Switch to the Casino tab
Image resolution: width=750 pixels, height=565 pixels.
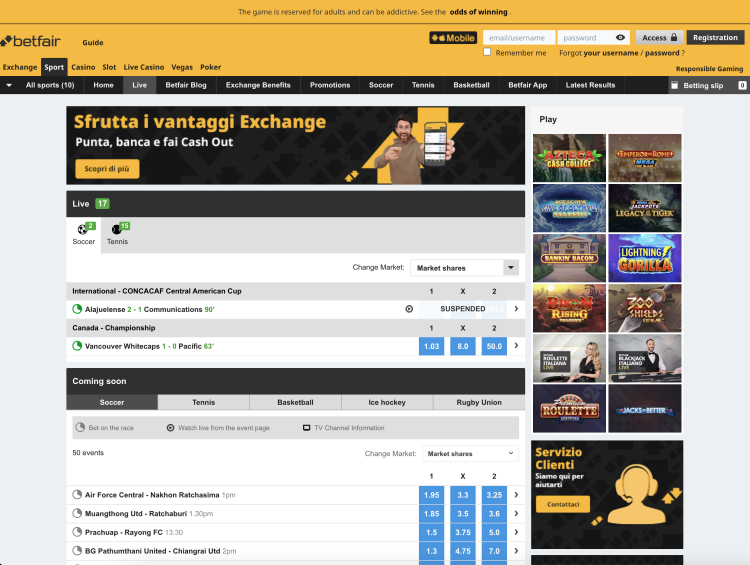tap(83, 67)
